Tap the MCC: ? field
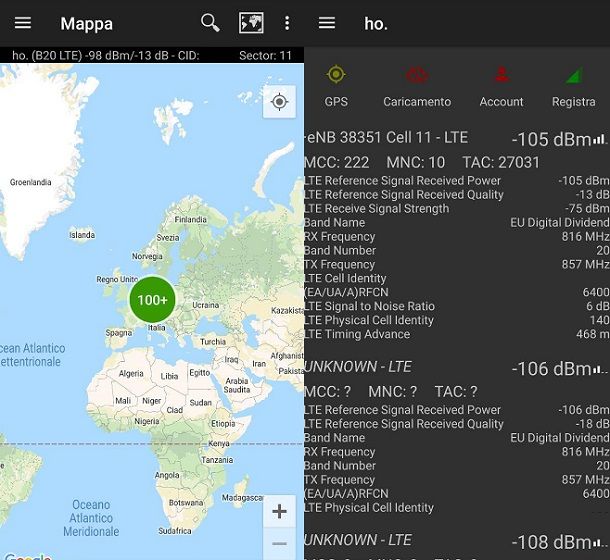 [328, 392]
